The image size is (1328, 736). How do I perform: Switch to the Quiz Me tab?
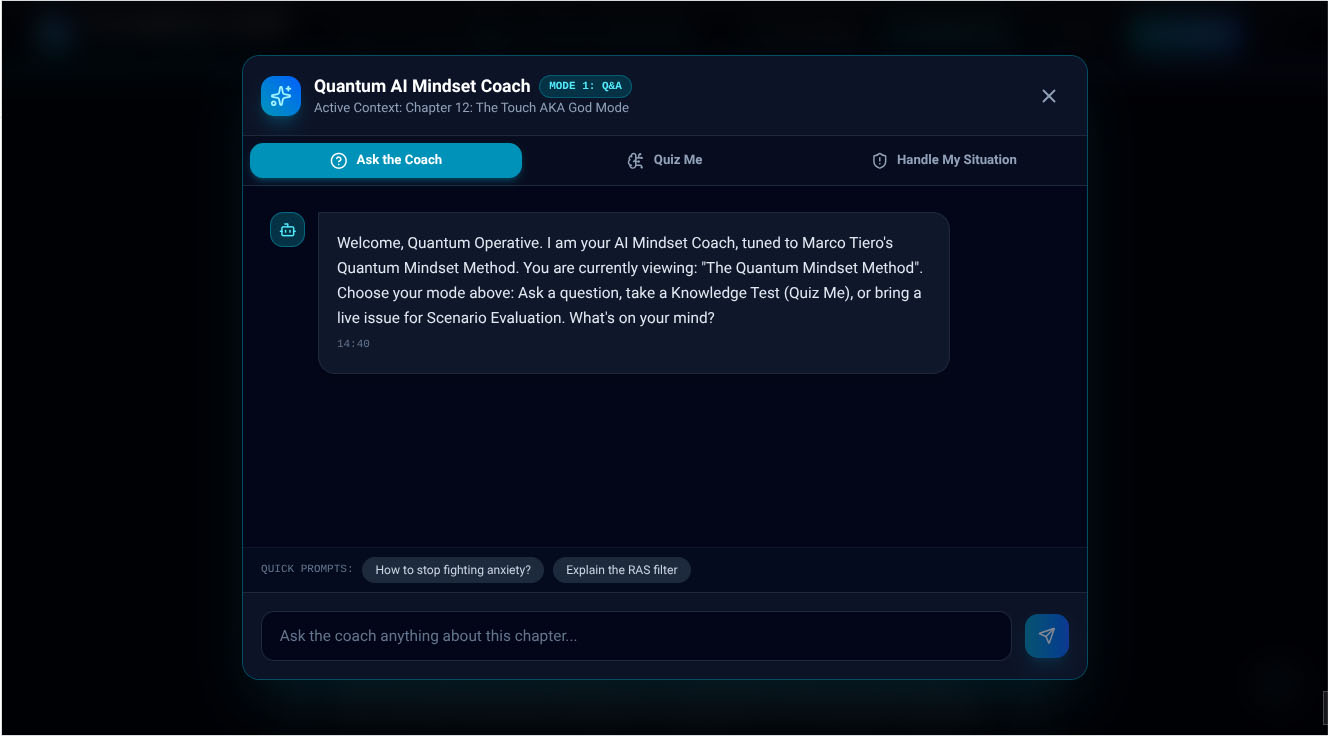coord(665,160)
